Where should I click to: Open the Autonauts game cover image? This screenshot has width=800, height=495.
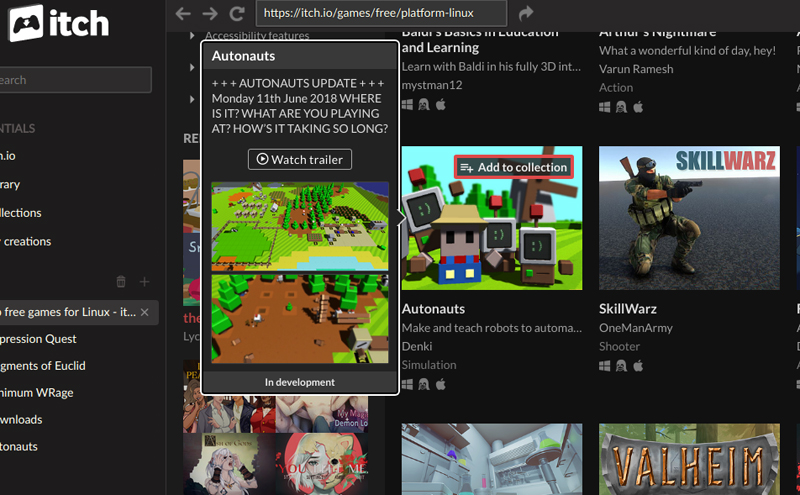pyautogui.click(x=492, y=218)
